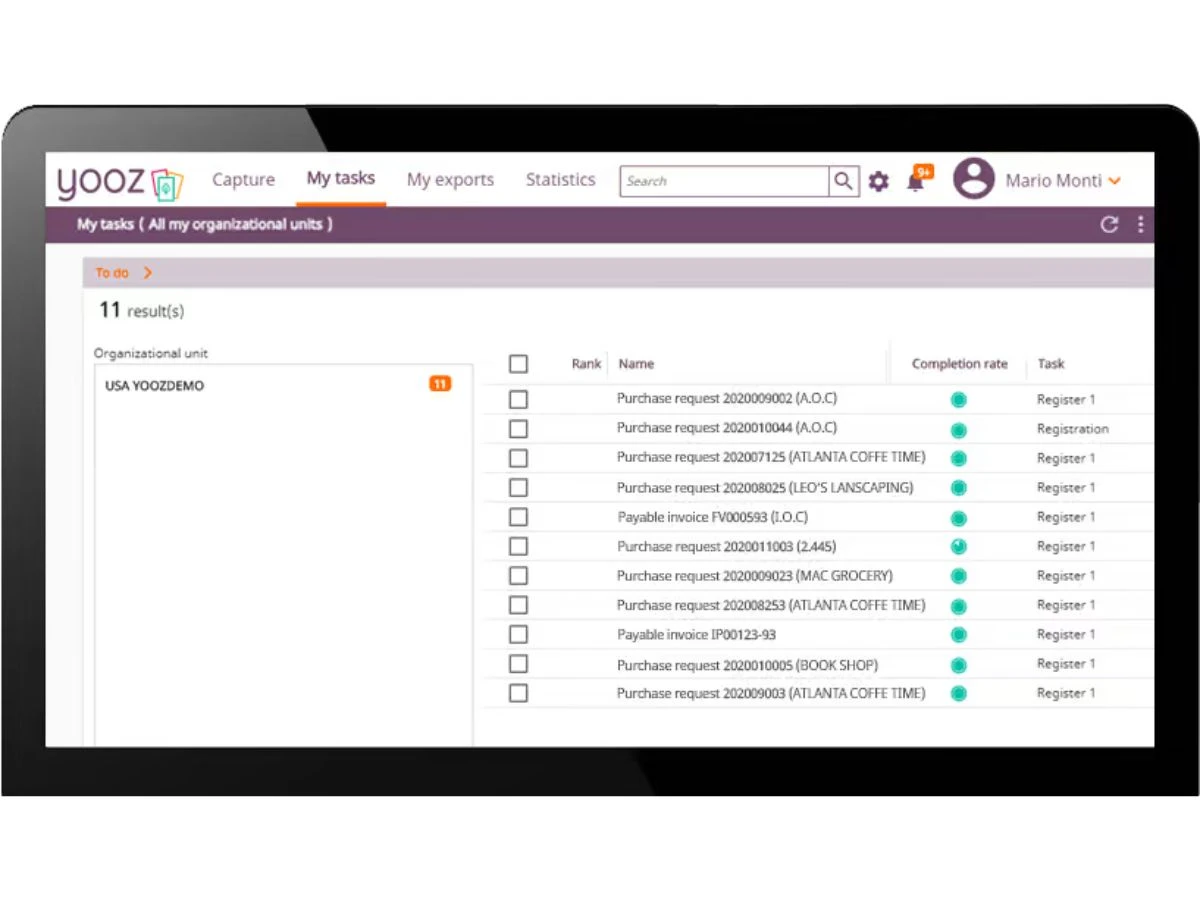This screenshot has width=1200, height=900.
Task: Click the search magnifier icon
Action: click(844, 181)
